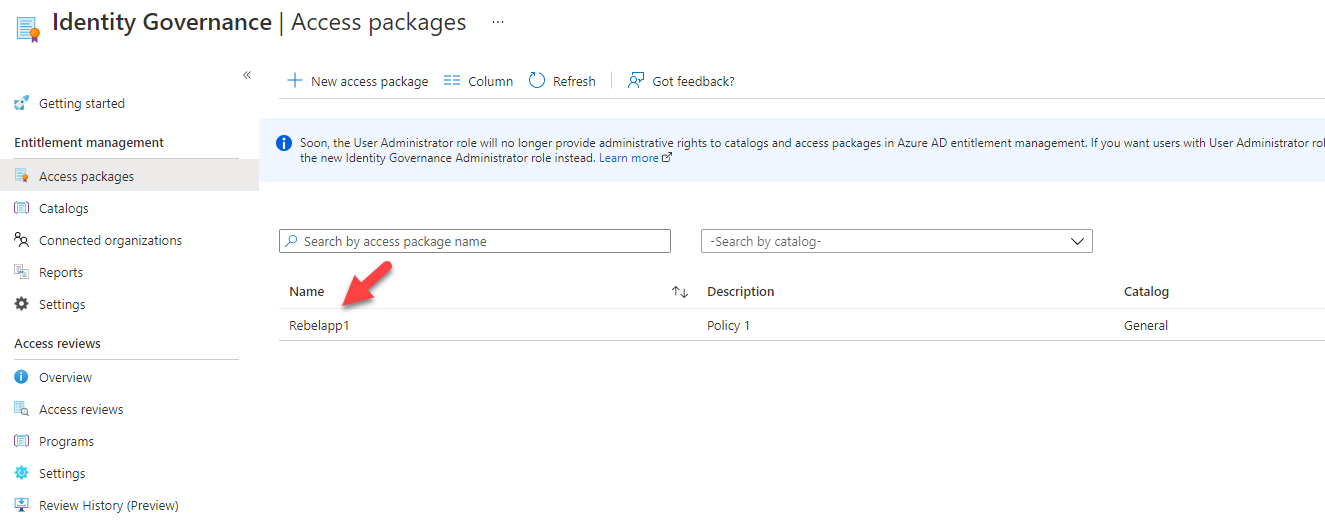Click the feedback person icon
The width and height of the screenshot is (1325, 521).
(x=636, y=80)
